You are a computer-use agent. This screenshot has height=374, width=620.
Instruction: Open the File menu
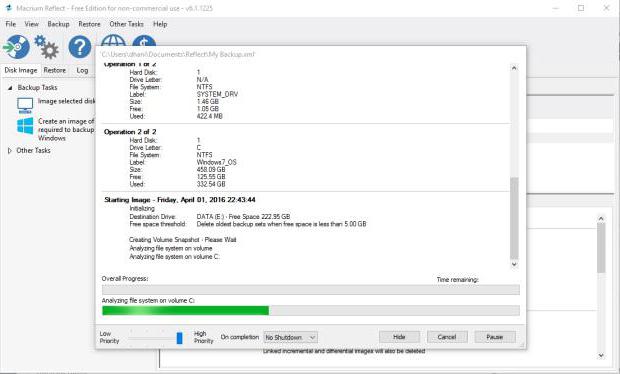point(11,24)
